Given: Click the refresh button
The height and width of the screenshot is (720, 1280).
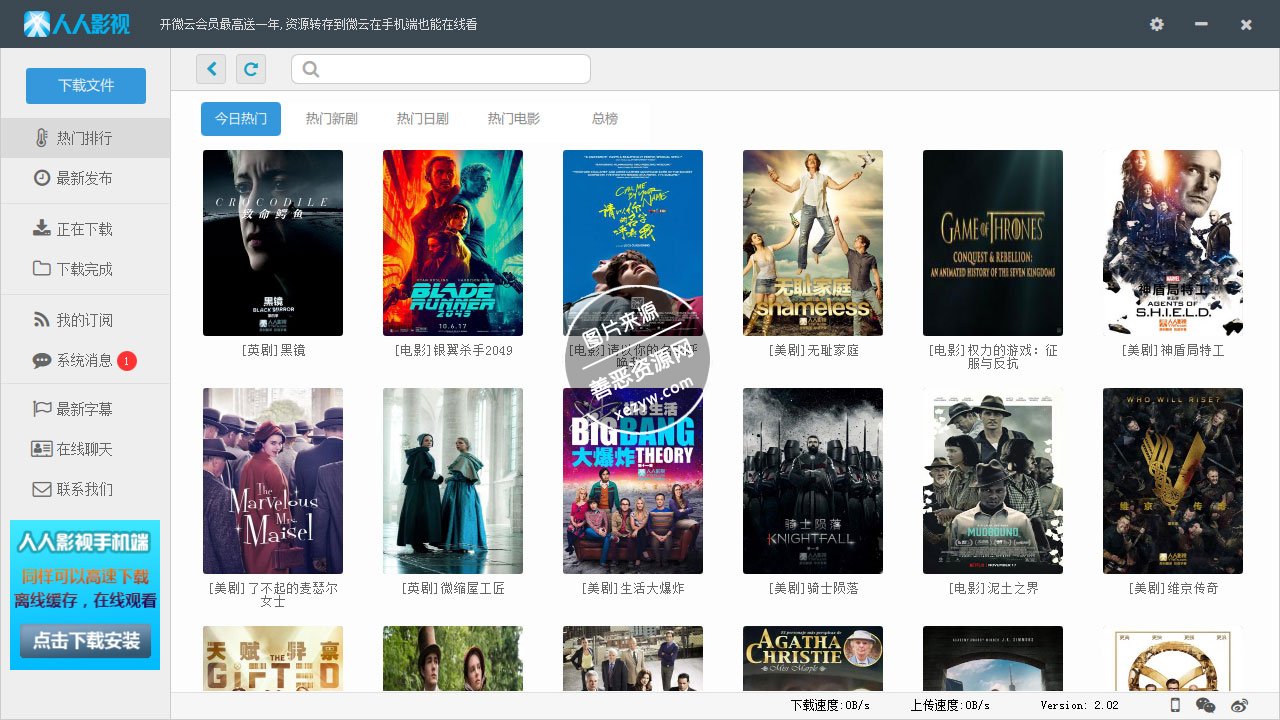Looking at the screenshot, I should (251, 69).
